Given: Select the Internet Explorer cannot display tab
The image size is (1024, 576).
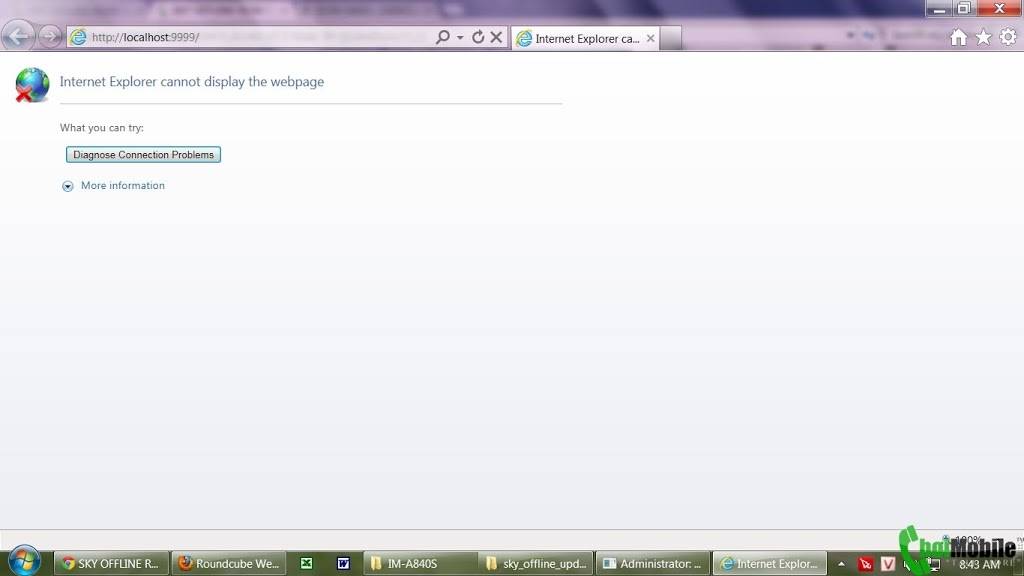Looking at the screenshot, I should pyautogui.click(x=580, y=39).
